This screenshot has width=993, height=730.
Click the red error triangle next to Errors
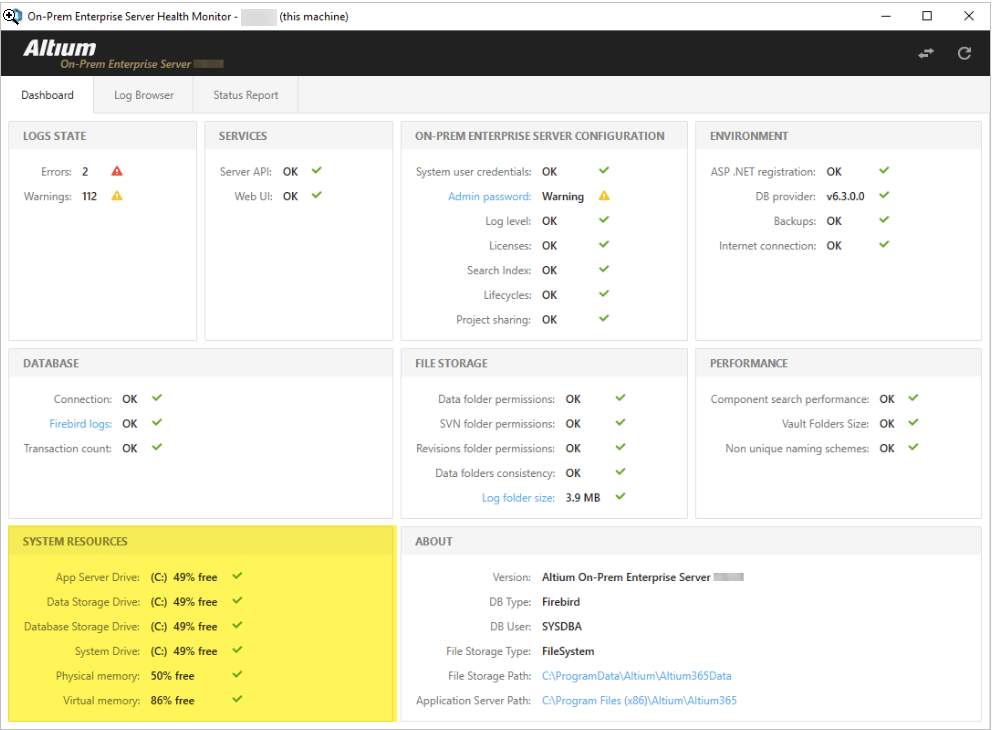(117, 171)
